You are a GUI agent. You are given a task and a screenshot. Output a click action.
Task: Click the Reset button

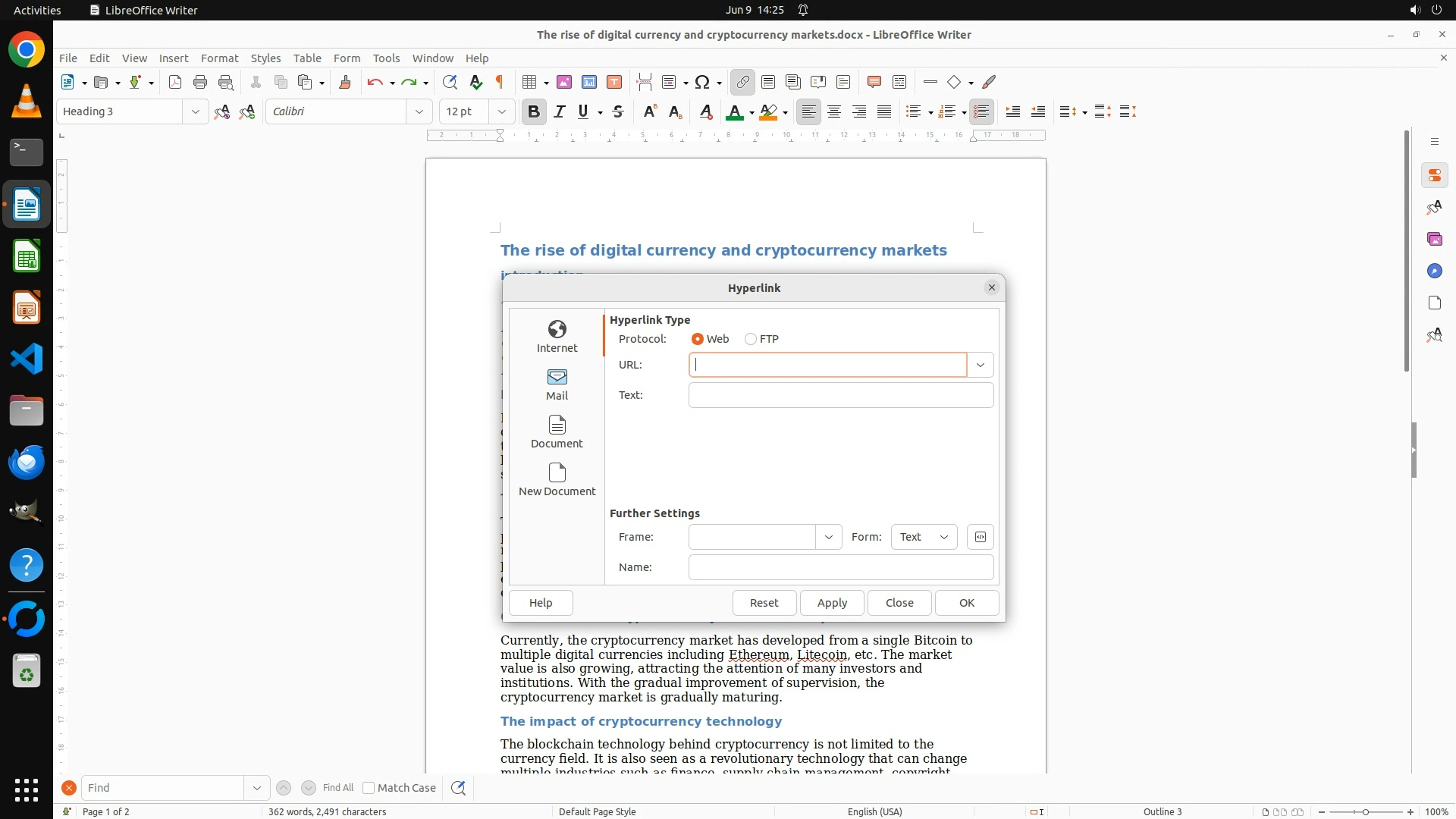pos(764,603)
